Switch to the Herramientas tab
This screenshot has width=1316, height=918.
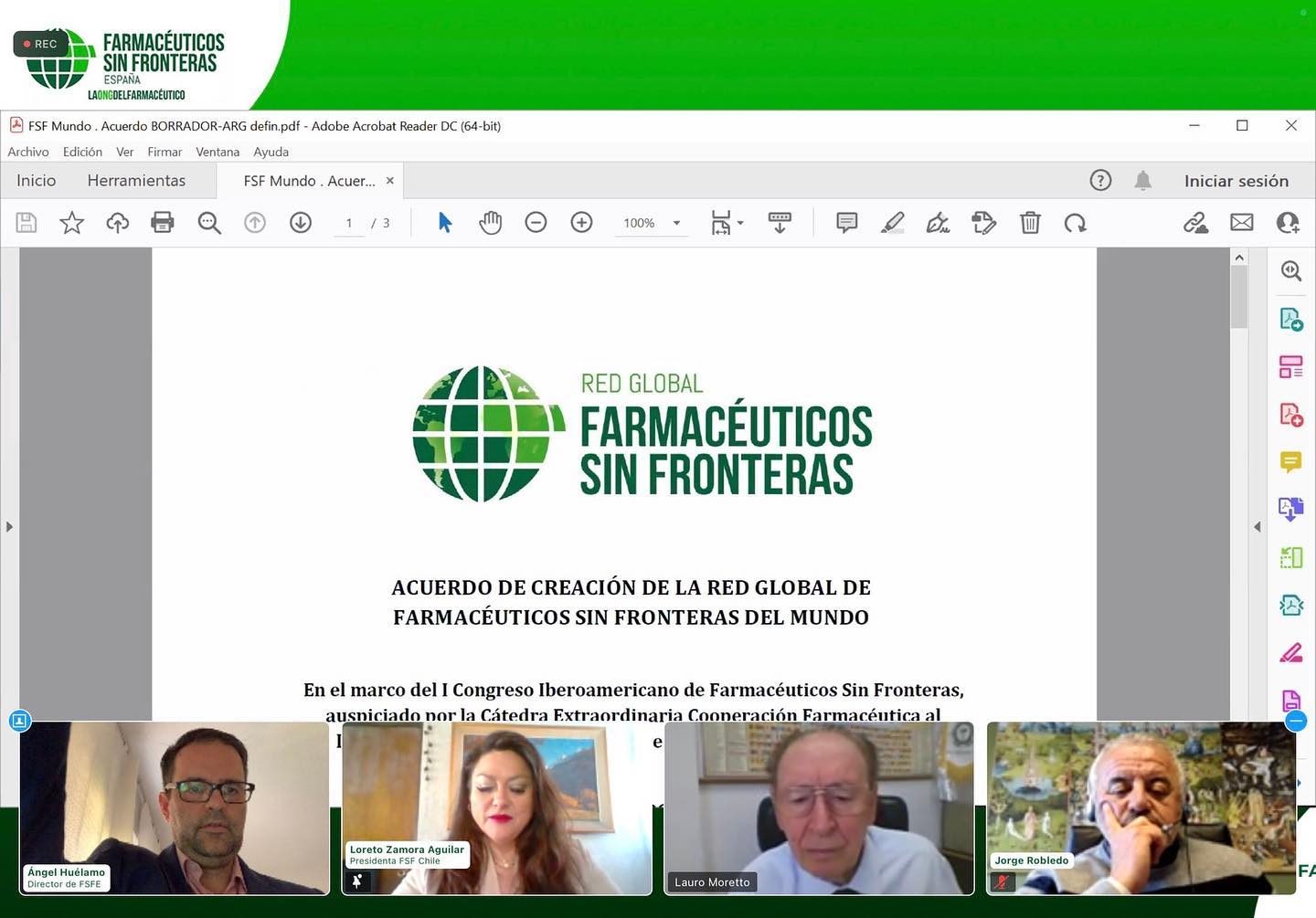point(136,181)
